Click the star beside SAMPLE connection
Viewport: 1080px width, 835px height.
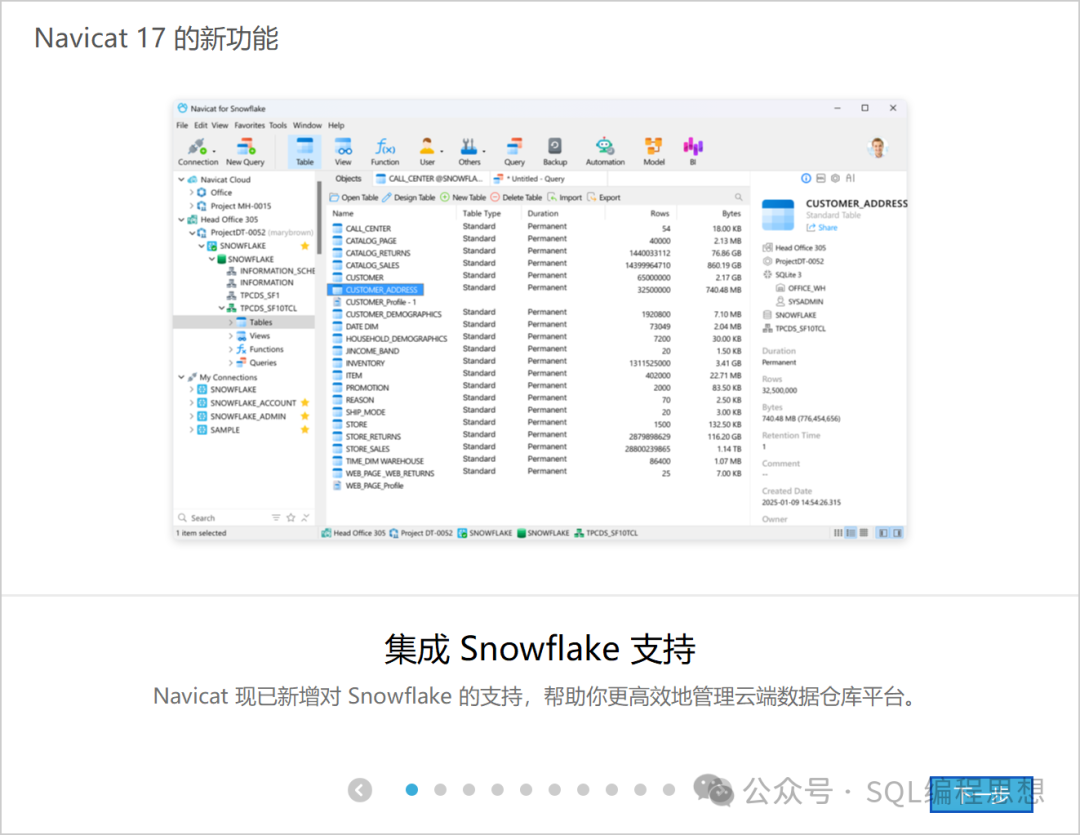tap(305, 429)
